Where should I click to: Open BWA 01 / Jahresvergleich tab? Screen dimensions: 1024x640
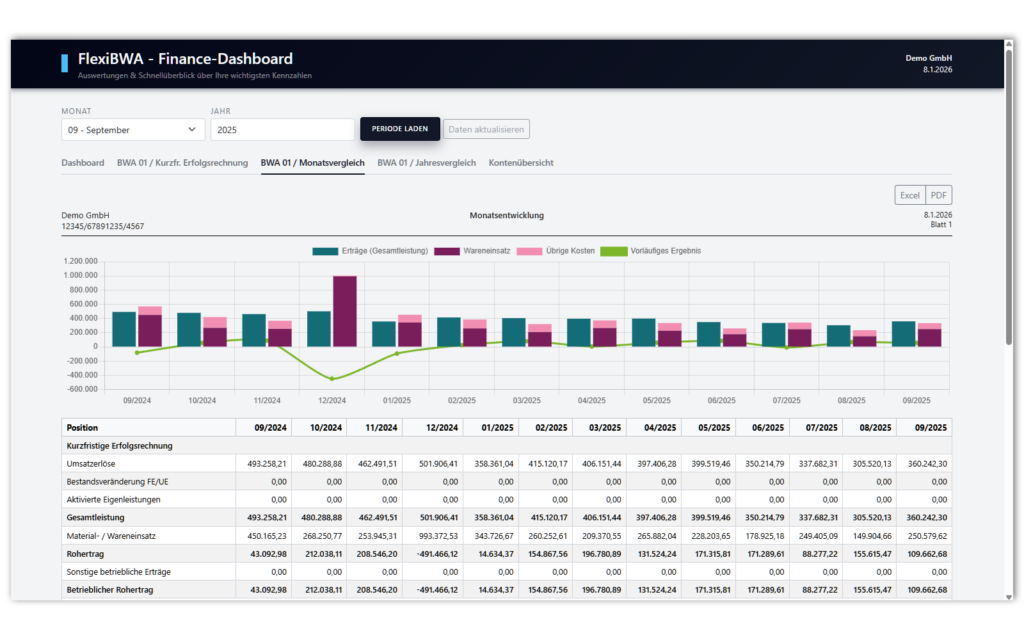click(x=426, y=162)
